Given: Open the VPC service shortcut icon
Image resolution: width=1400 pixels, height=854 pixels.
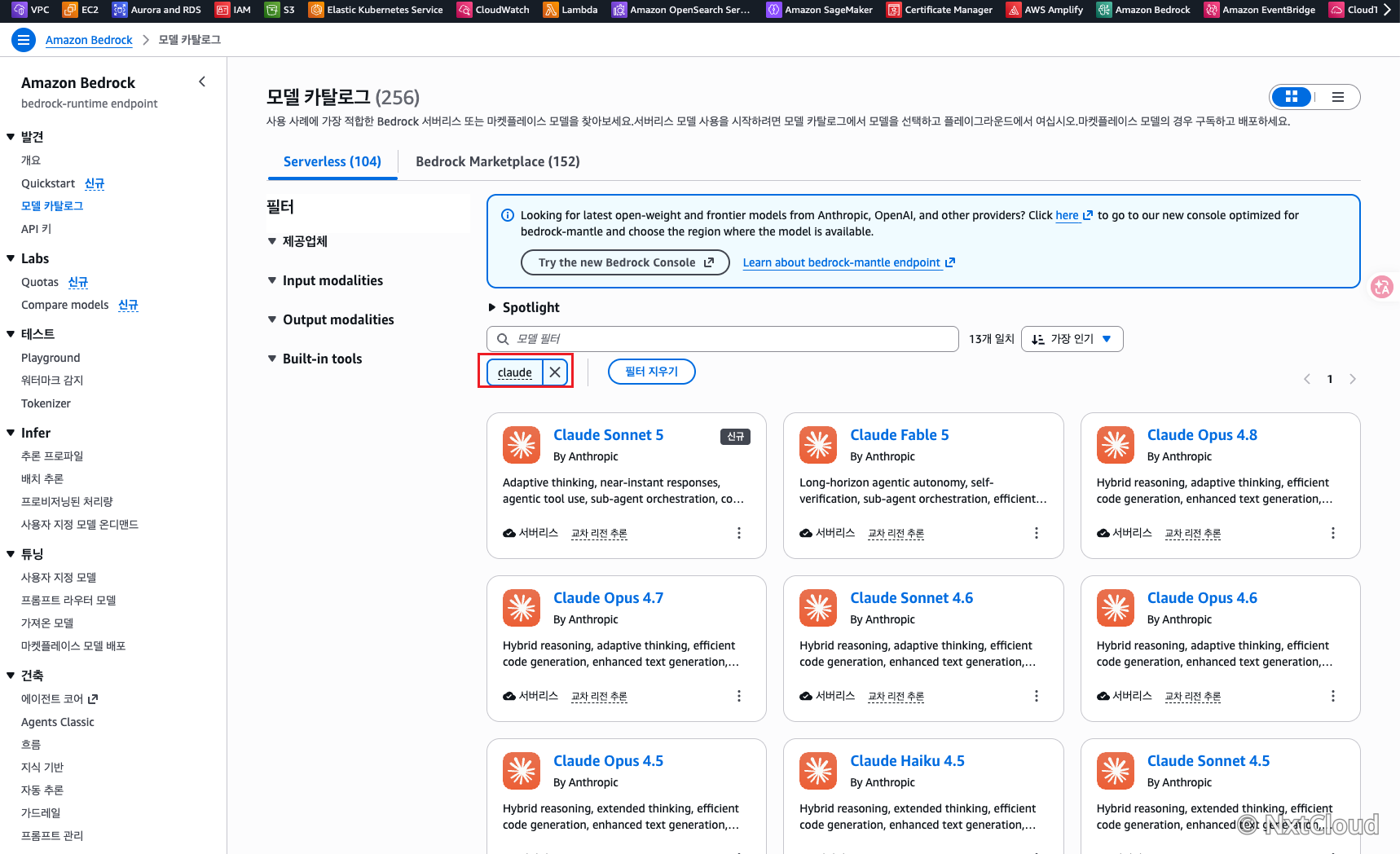Looking at the screenshot, I should pyautogui.click(x=20, y=10).
